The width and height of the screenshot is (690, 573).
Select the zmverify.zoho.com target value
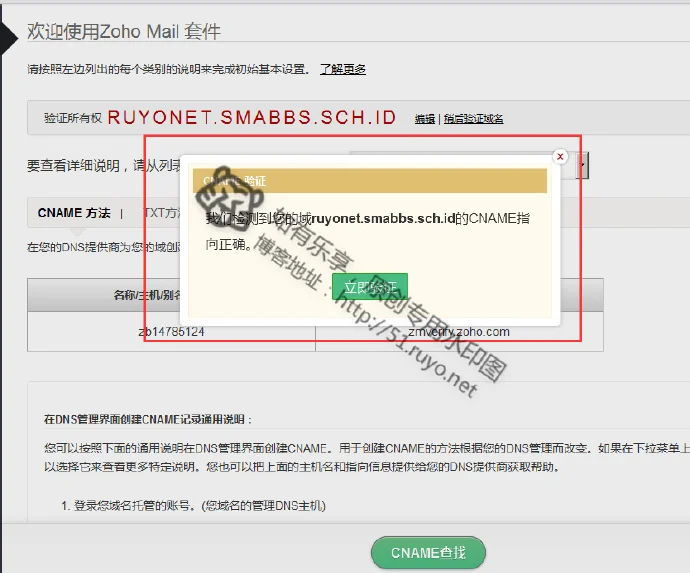click(459, 332)
